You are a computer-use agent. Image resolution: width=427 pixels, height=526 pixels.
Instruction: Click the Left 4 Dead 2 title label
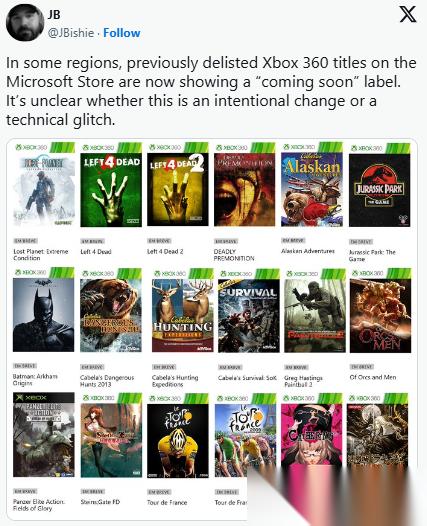tap(165, 251)
